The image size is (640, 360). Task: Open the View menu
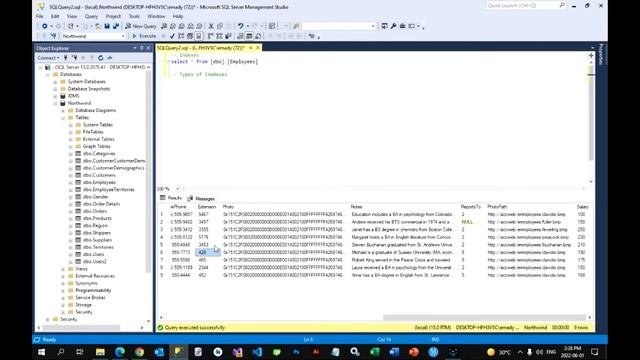(x=72, y=16)
